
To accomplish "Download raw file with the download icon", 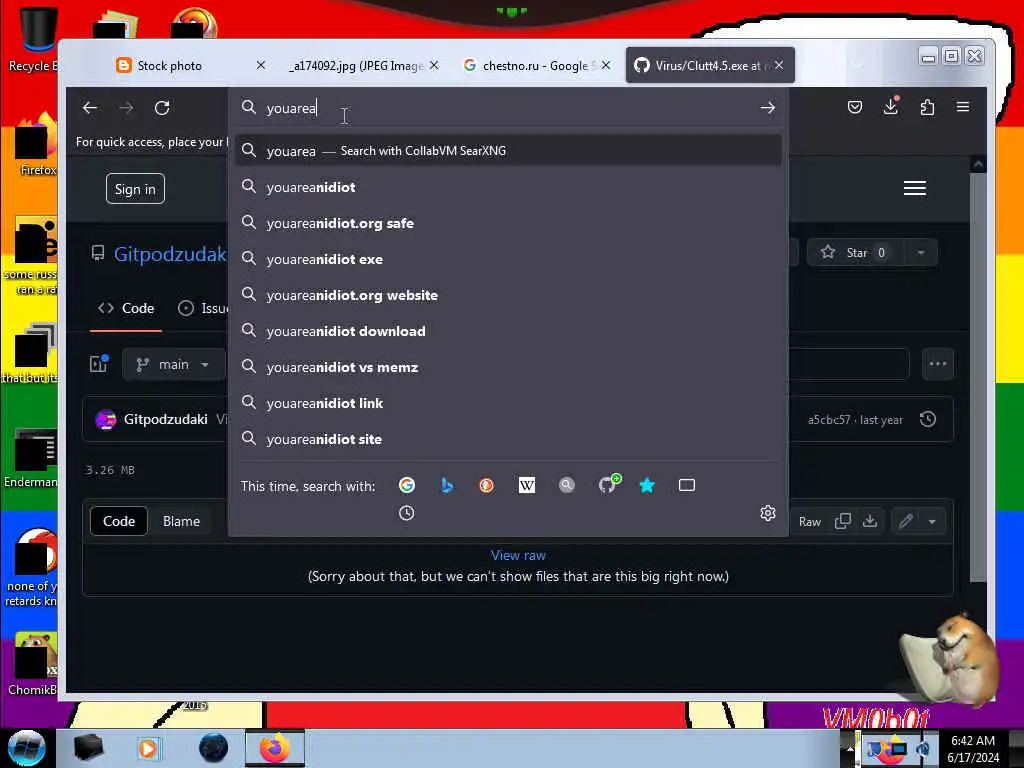I will pos(870,521).
